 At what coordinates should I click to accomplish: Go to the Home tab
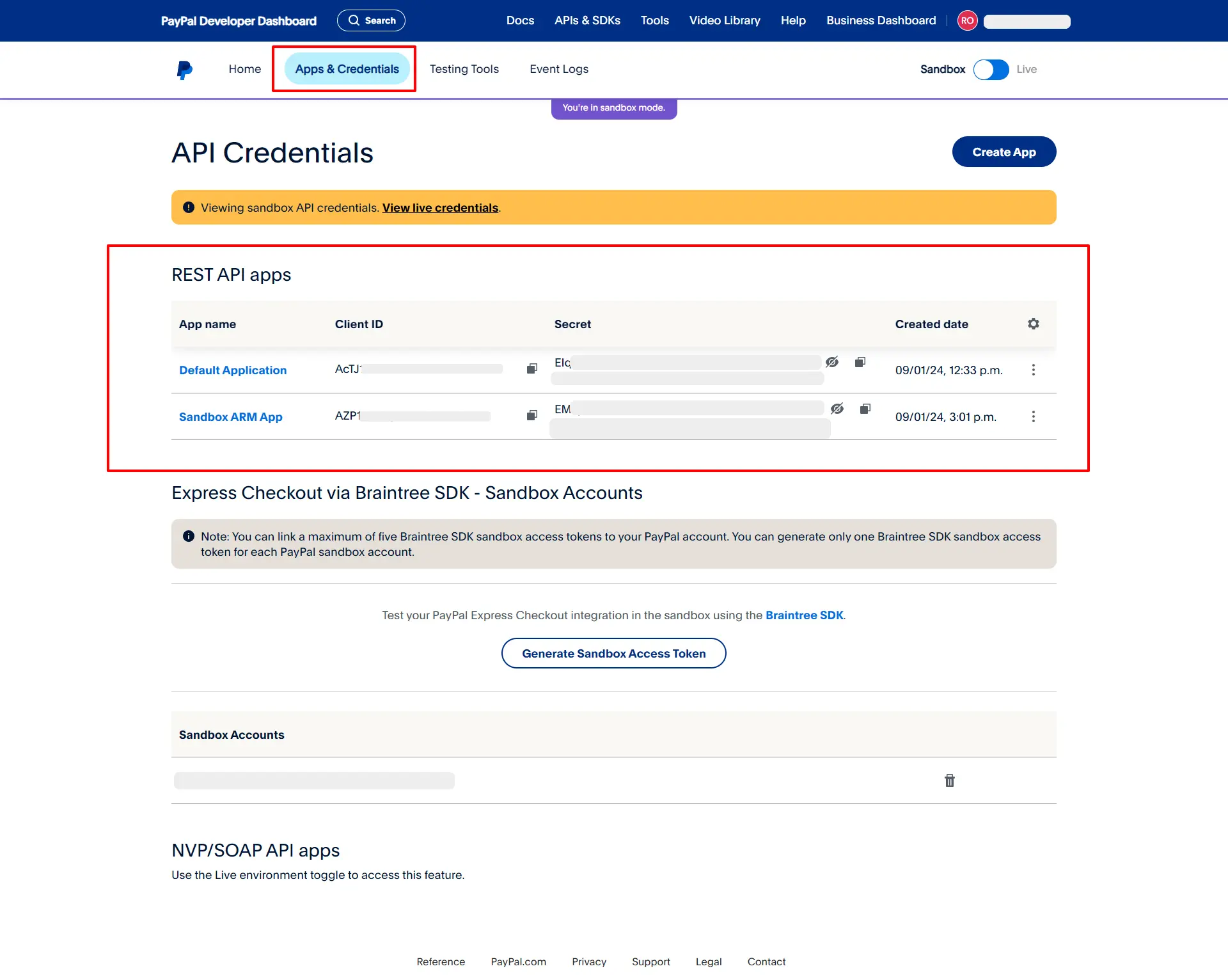244,69
